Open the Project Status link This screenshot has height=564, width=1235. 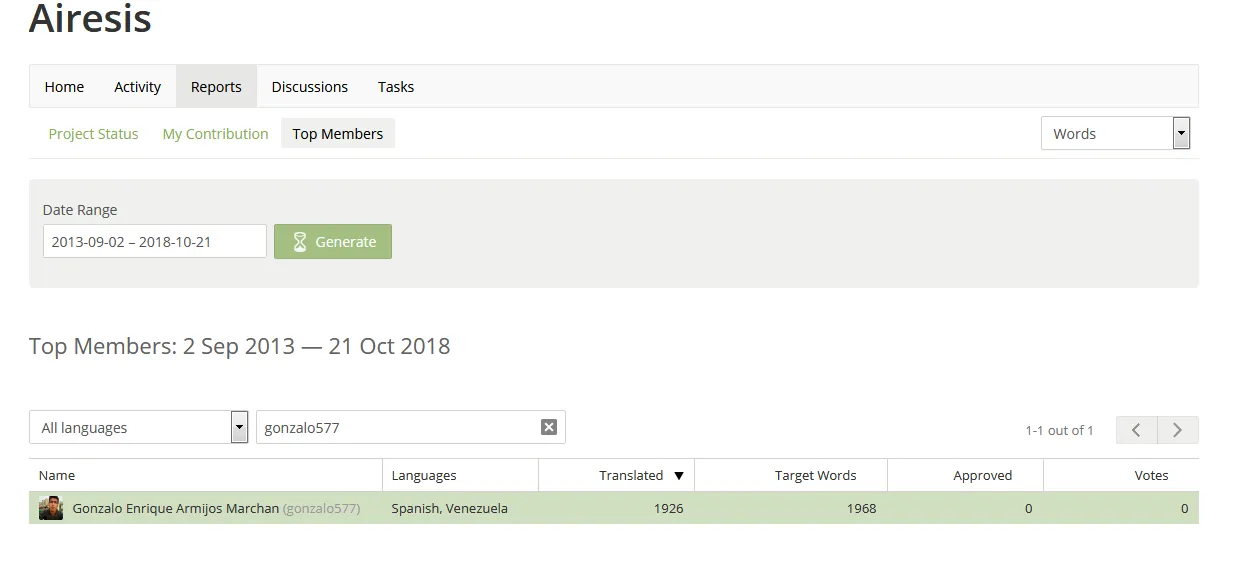(93, 134)
